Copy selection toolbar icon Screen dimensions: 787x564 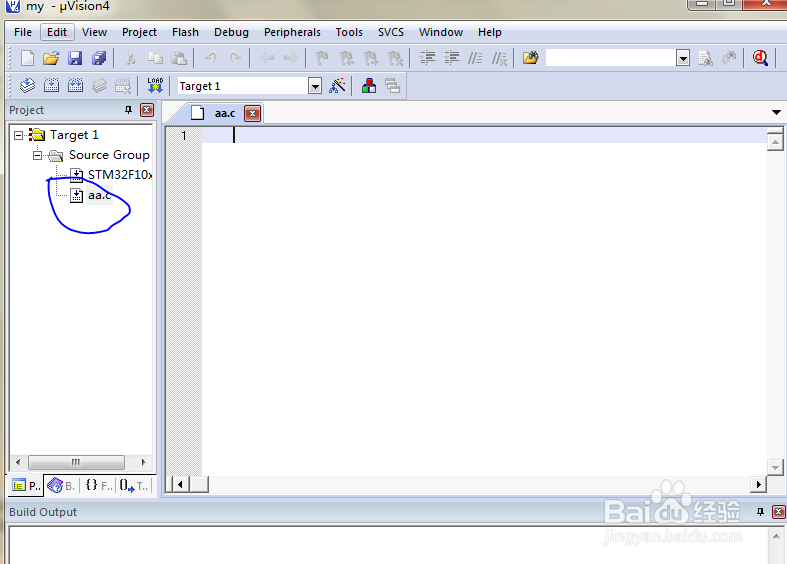(x=155, y=58)
